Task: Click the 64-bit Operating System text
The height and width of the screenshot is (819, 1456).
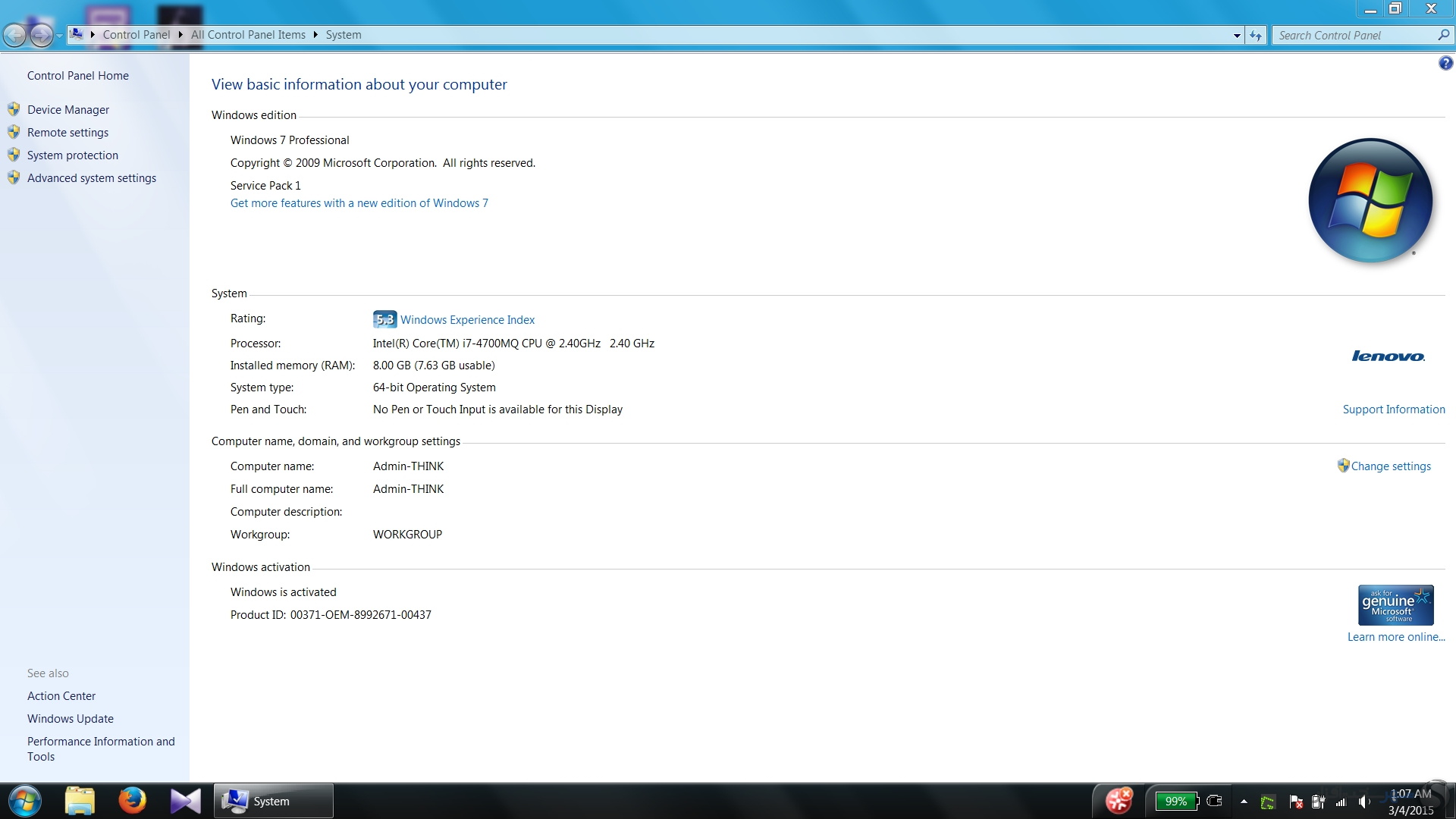Action: [x=434, y=388]
